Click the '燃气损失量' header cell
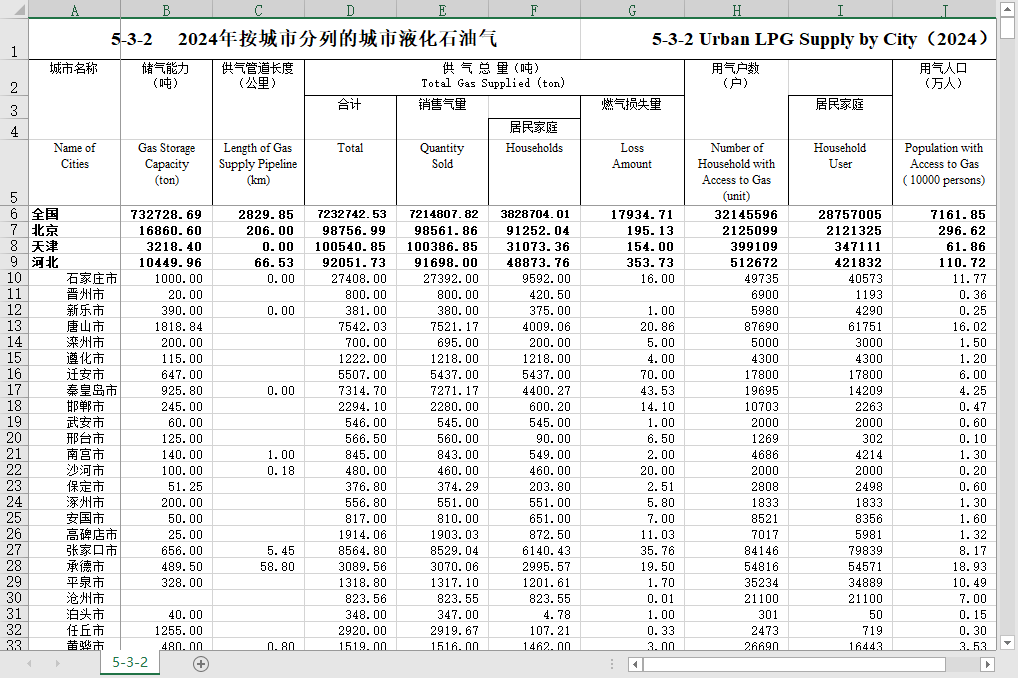Viewport: 1018px width, 678px height. (632, 105)
